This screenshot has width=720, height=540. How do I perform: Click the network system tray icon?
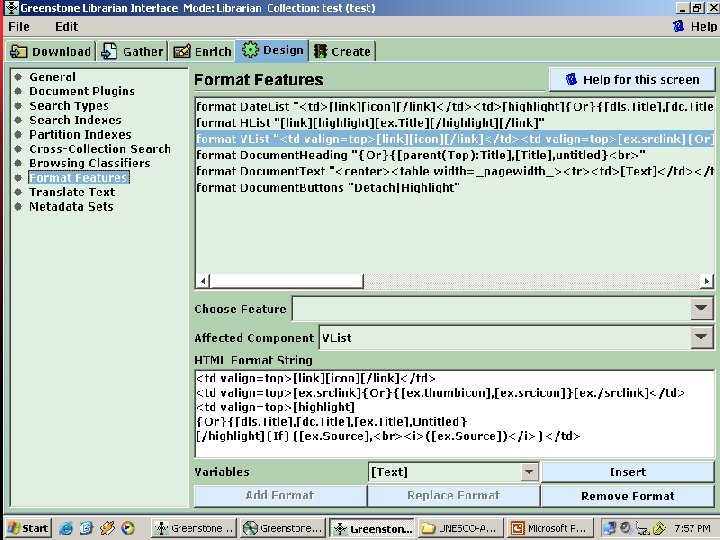609,529
